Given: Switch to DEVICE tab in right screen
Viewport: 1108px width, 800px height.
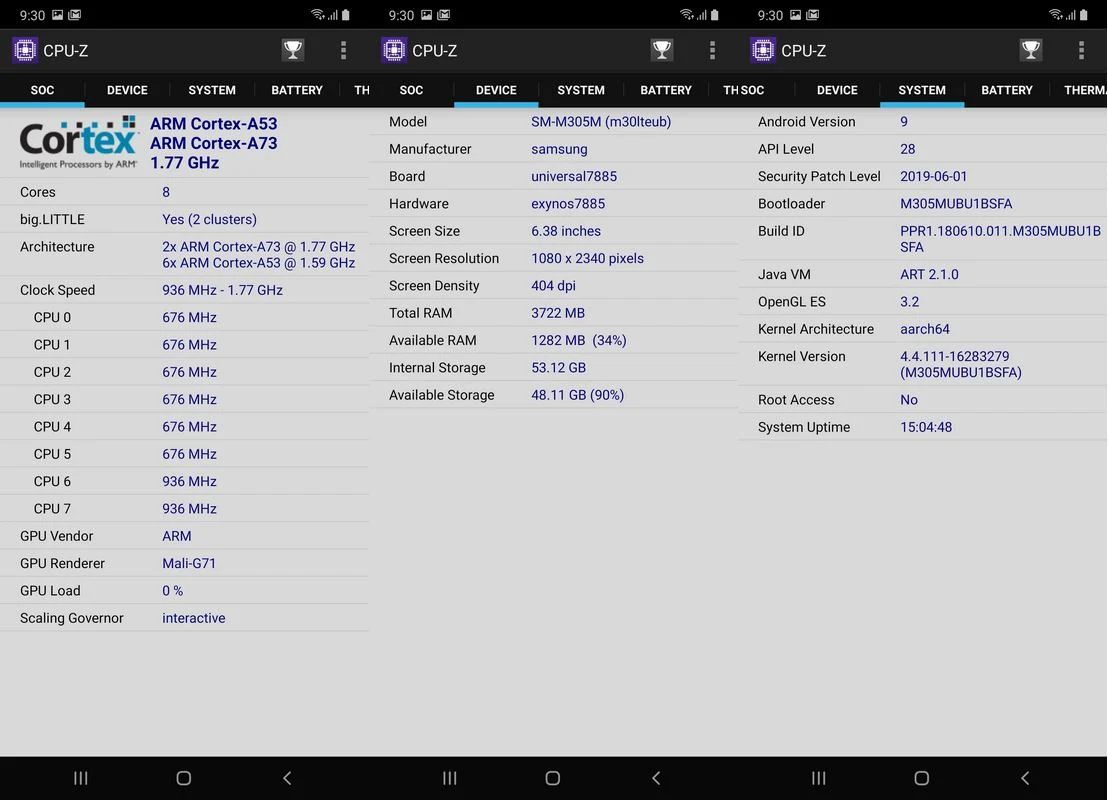Looking at the screenshot, I should pos(837,90).
